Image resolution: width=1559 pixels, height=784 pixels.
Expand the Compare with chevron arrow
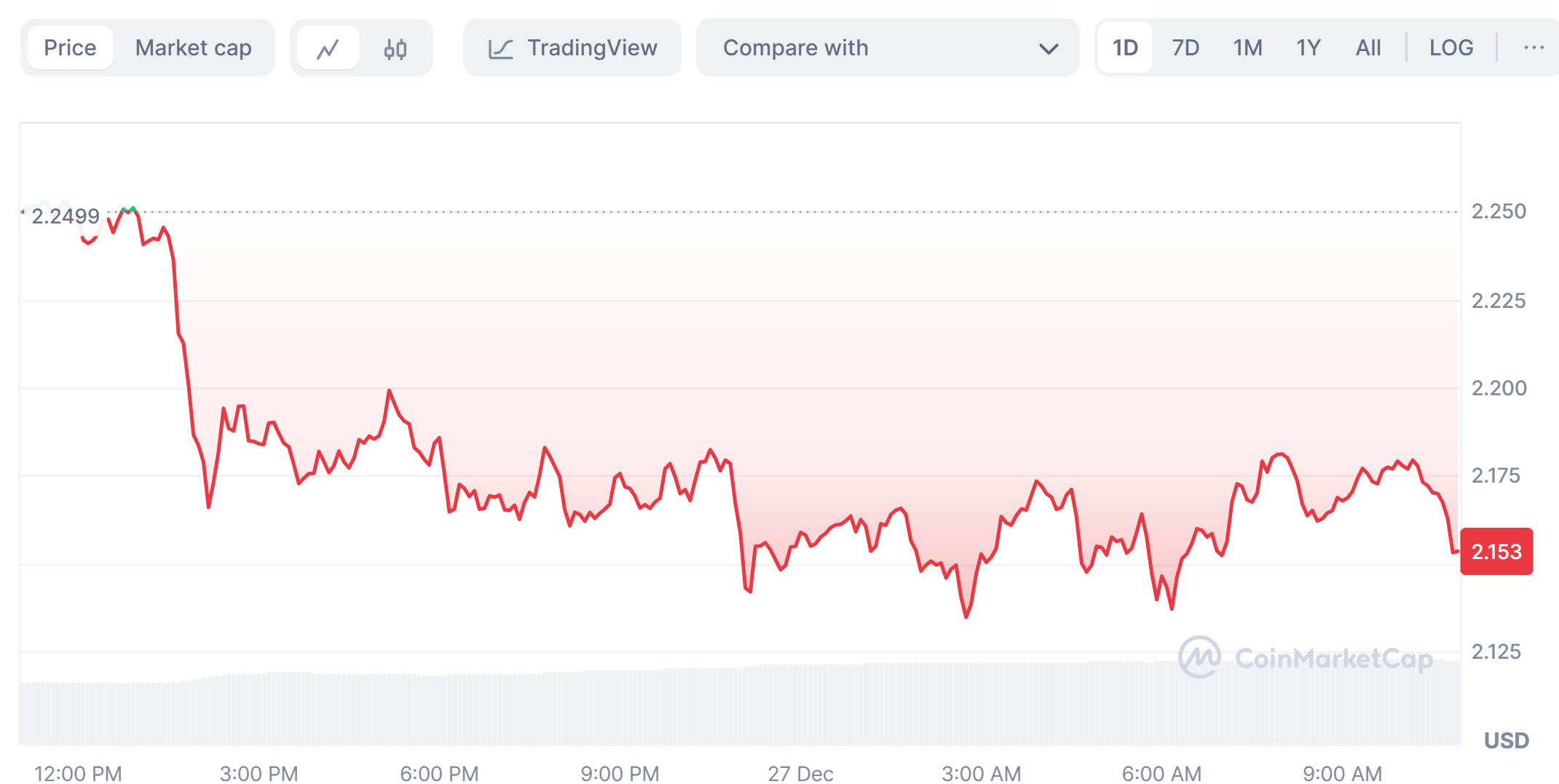pyautogui.click(x=1048, y=49)
